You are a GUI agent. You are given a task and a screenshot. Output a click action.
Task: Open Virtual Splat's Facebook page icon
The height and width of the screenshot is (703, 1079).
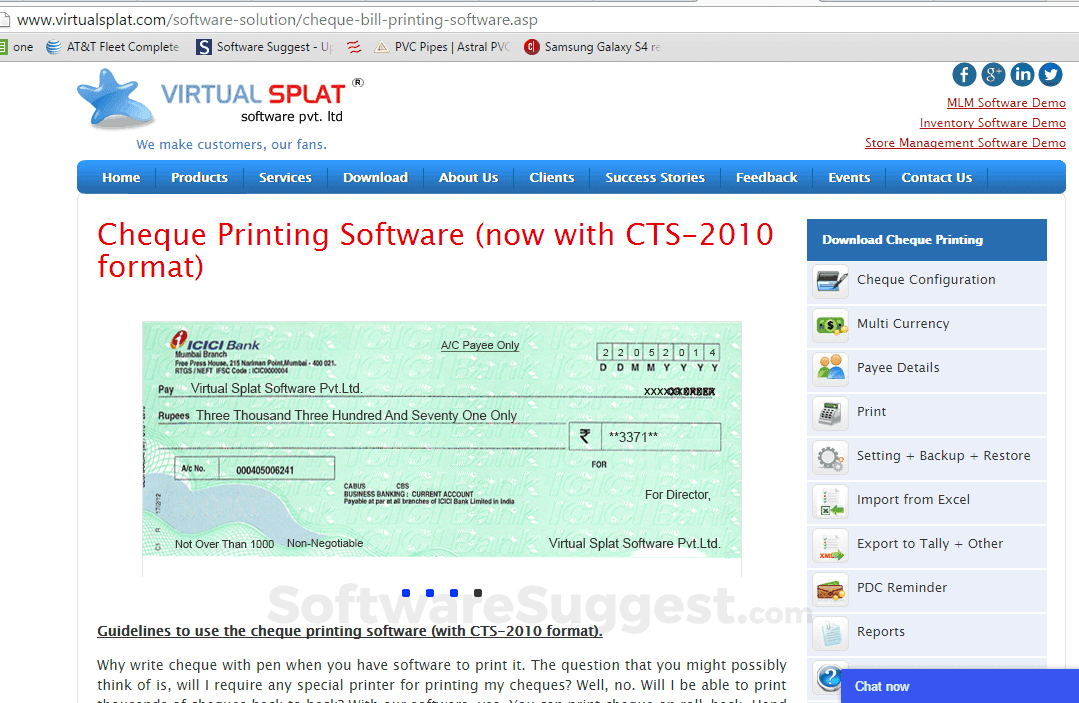(x=963, y=74)
